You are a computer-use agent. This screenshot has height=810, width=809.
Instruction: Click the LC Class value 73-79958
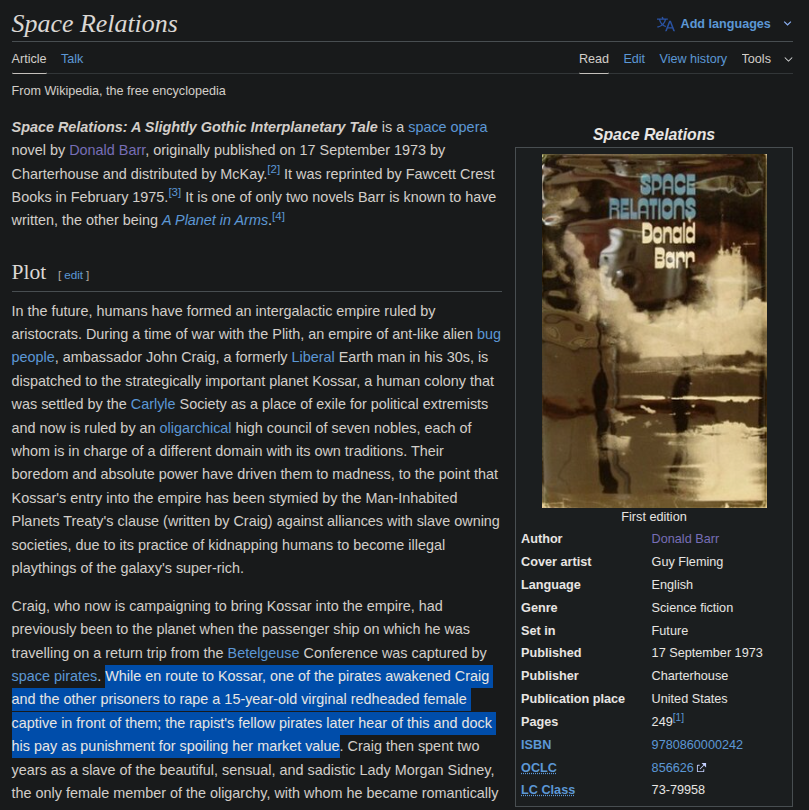point(678,790)
